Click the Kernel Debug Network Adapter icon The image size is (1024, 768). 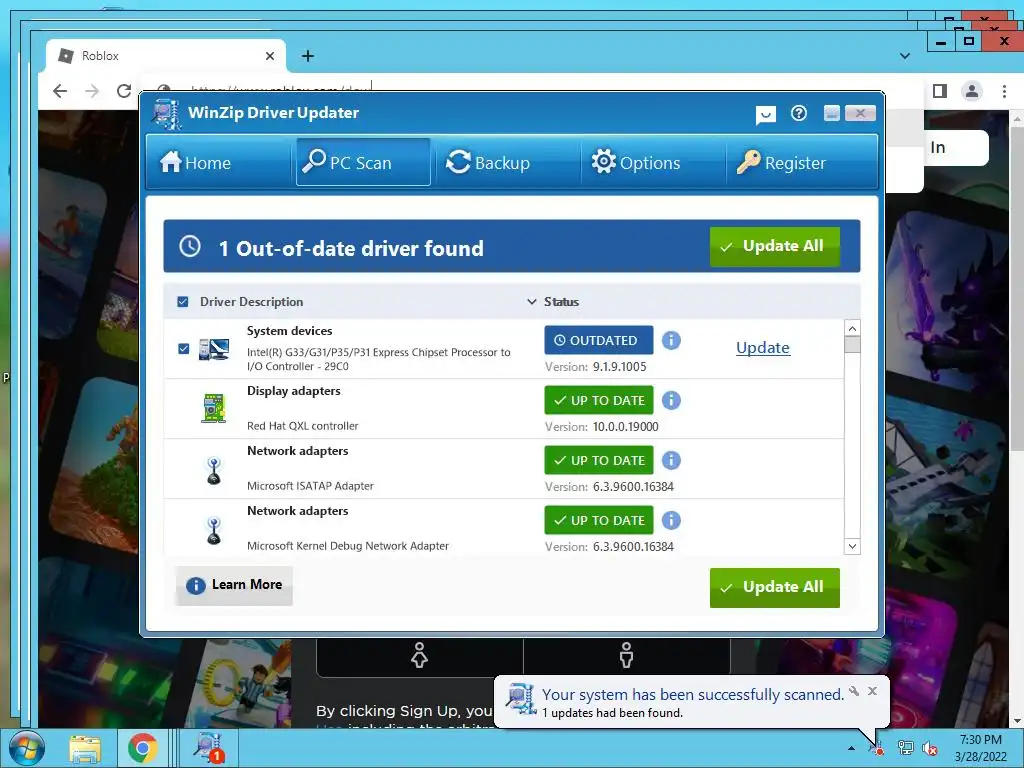tap(214, 530)
